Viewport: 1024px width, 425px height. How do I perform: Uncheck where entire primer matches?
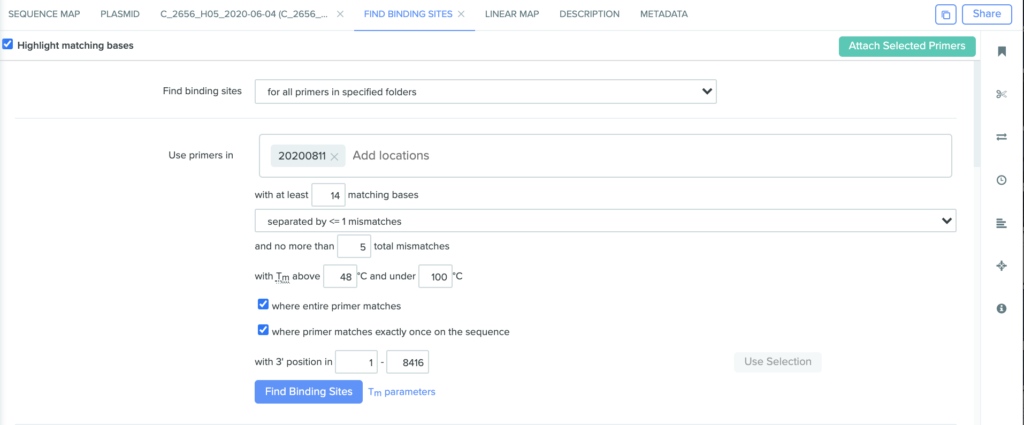[x=263, y=304]
